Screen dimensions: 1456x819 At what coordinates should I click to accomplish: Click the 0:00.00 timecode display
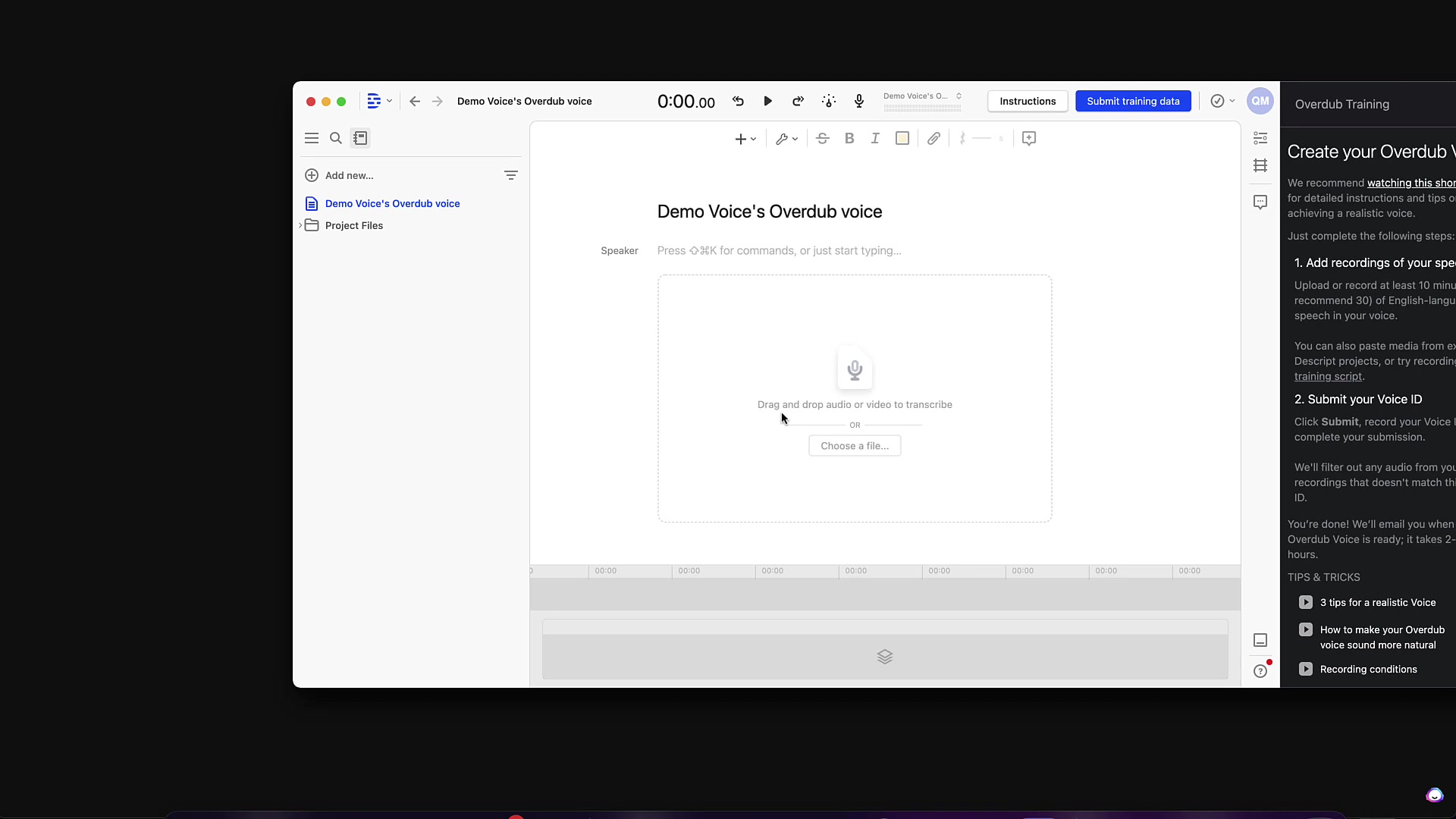click(686, 102)
